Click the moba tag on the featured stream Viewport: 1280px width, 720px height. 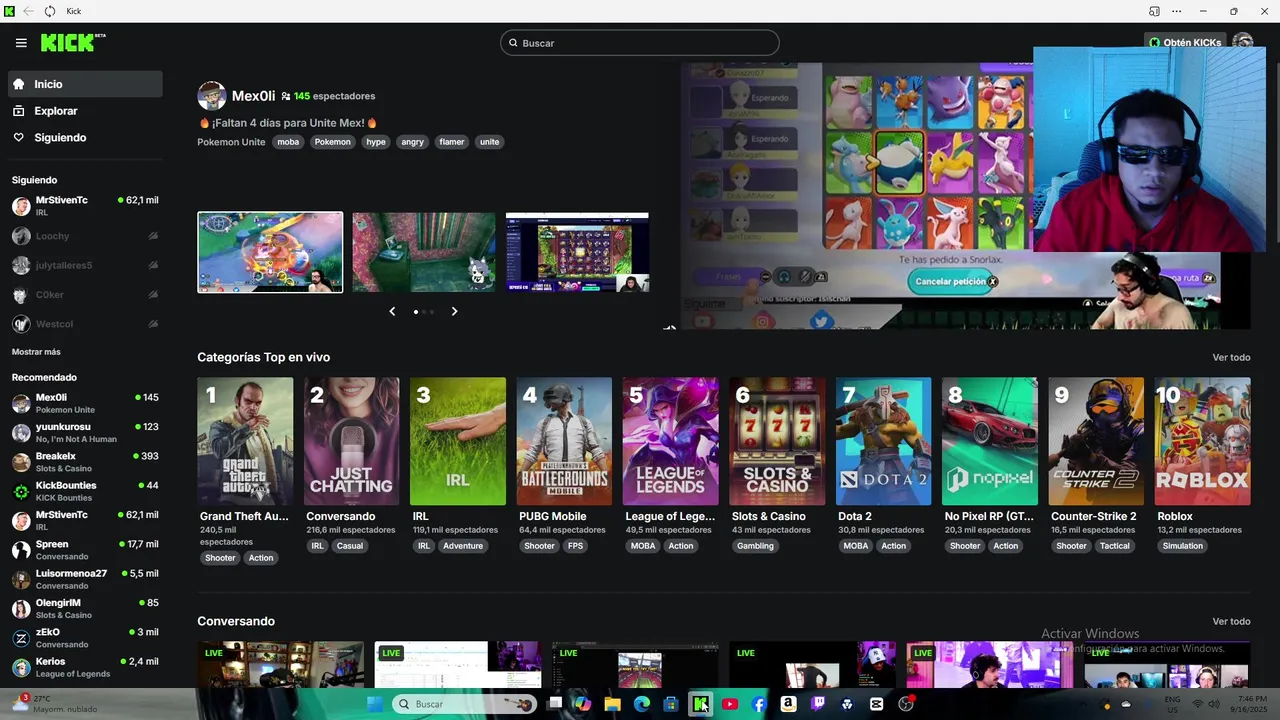[x=288, y=142]
